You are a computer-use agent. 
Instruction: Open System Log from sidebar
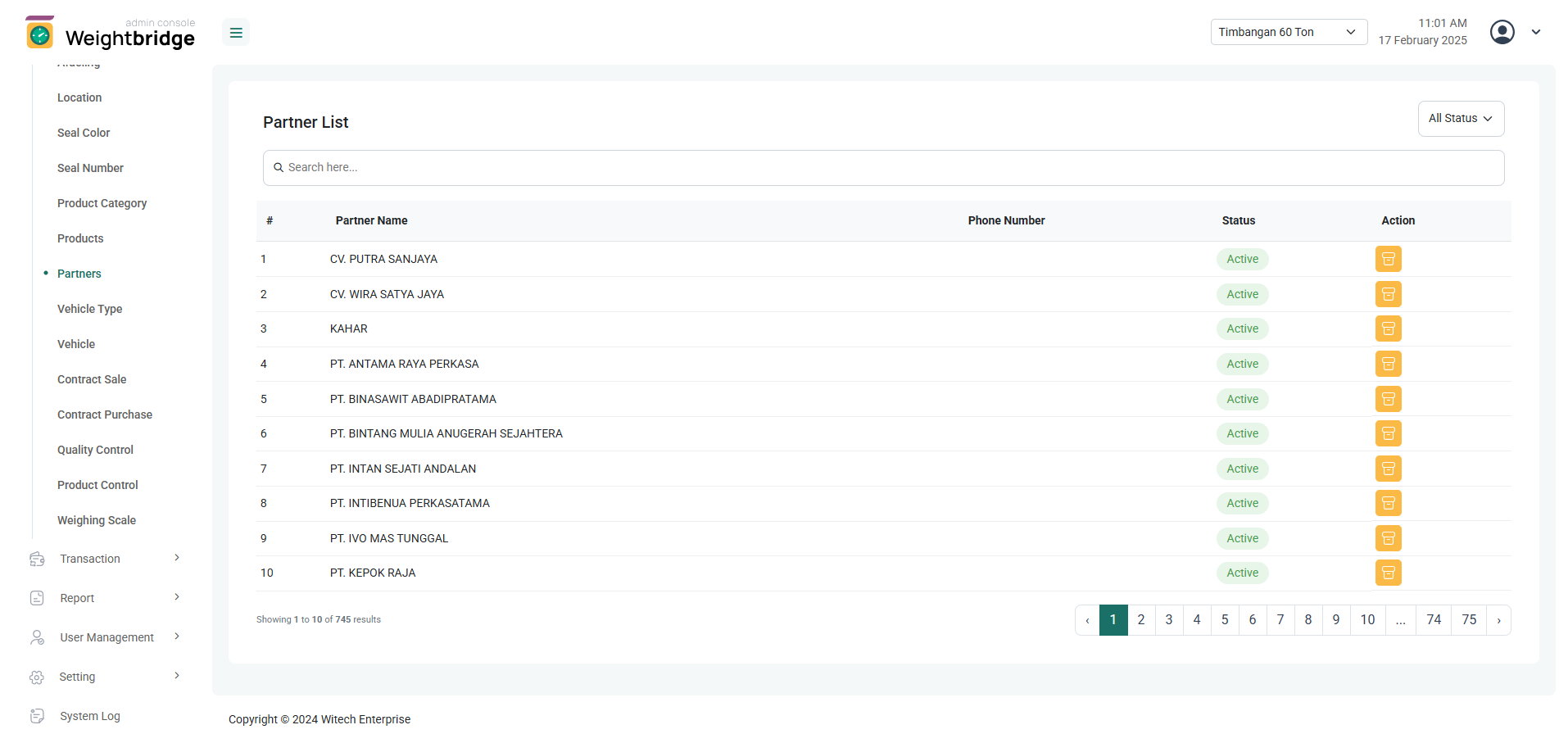(89, 716)
